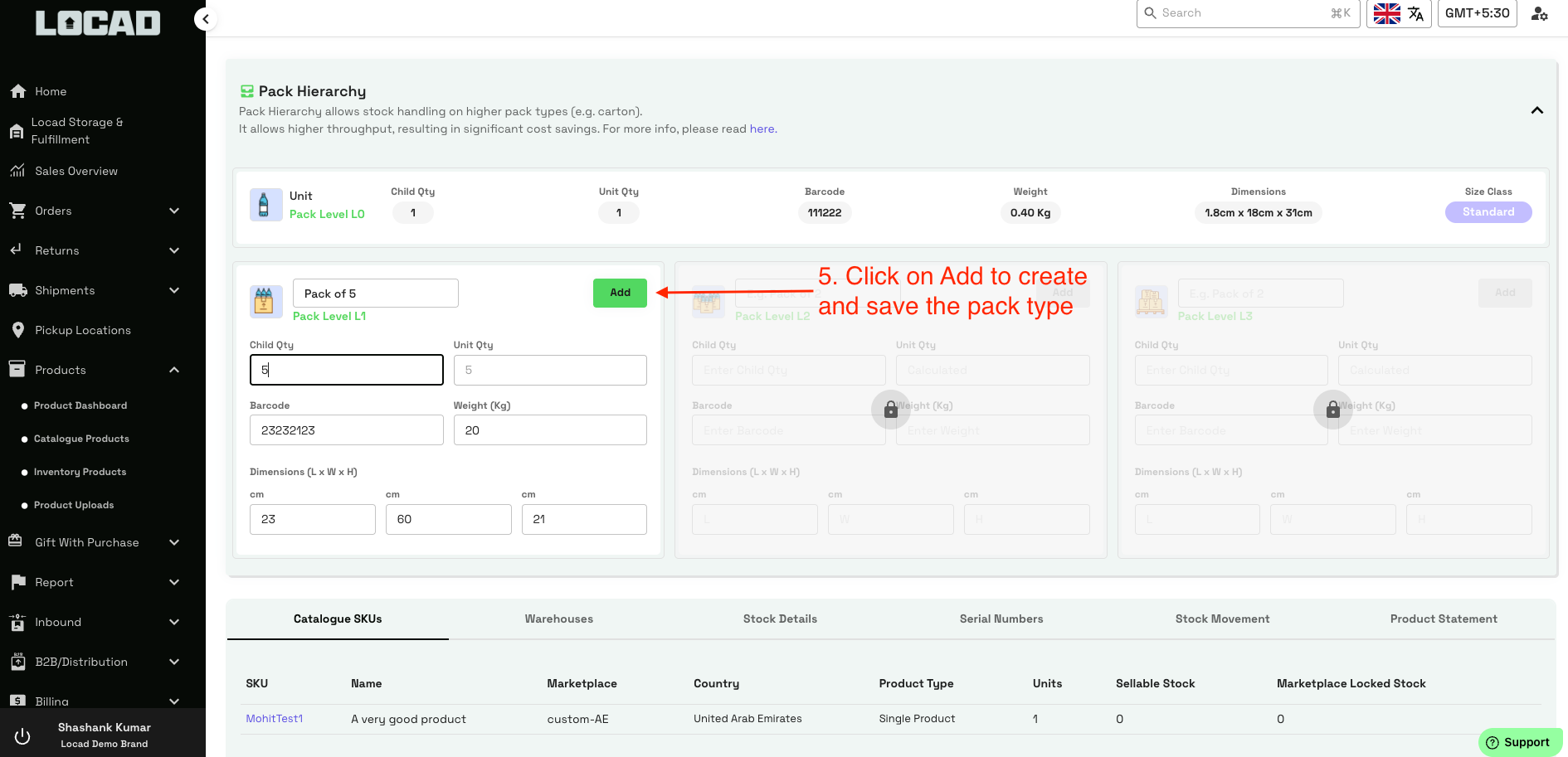Click the width dimension field 60
Viewport: 1568px width, 757px height.
(449, 519)
